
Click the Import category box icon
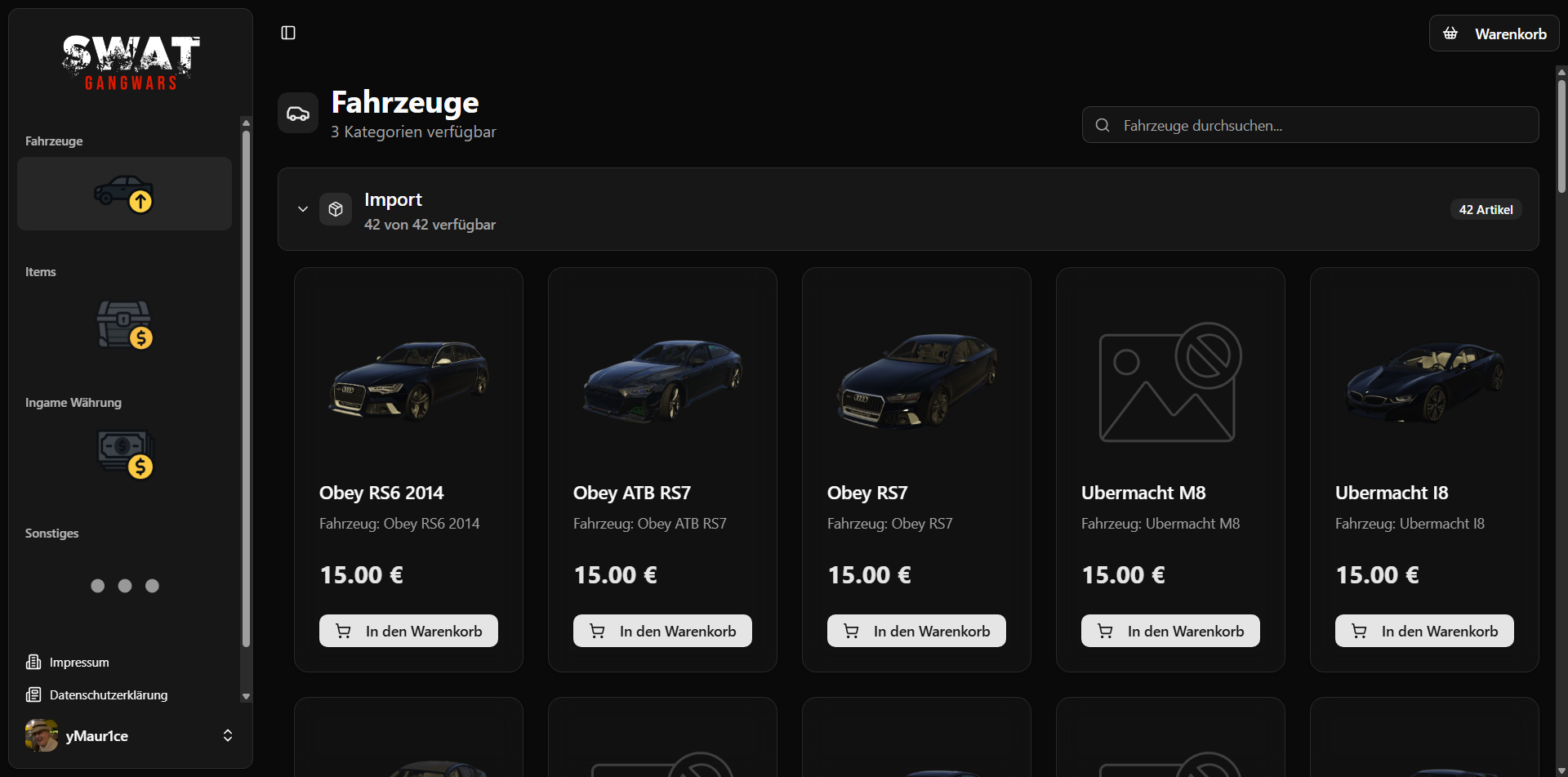coord(336,209)
